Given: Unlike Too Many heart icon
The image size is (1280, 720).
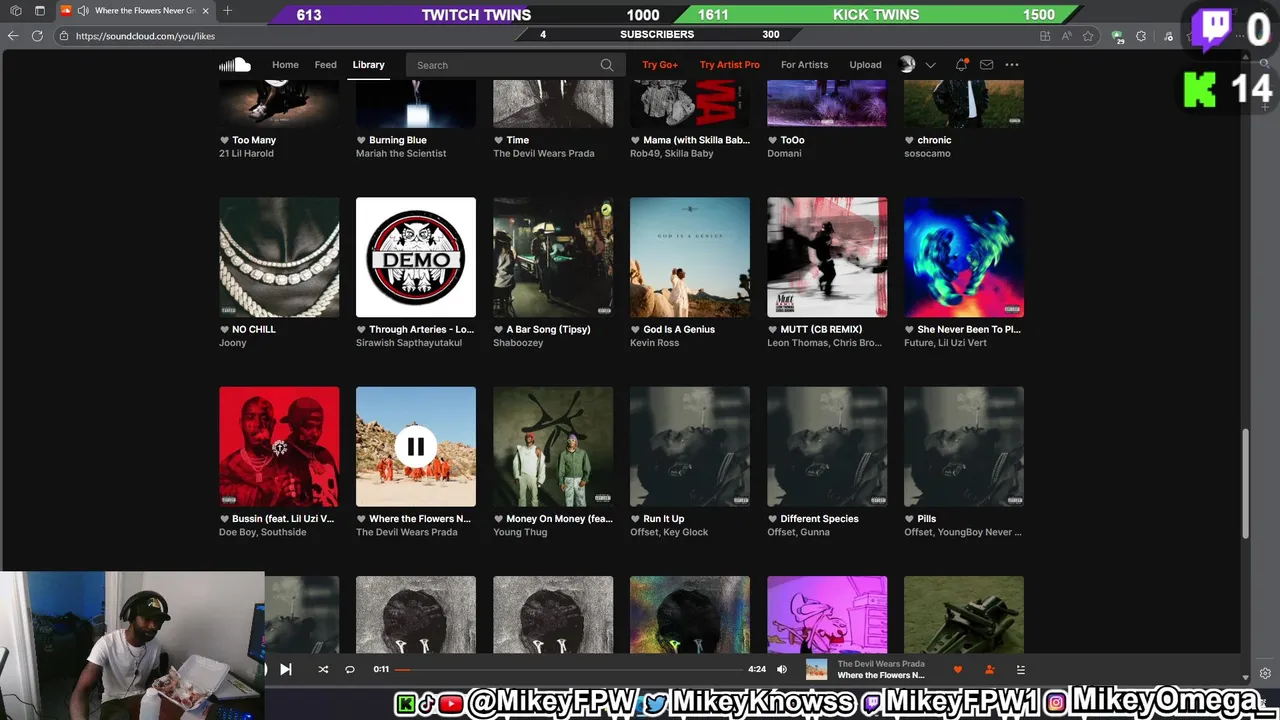Looking at the screenshot, I should pyautogui.click(x=225, y=140).
